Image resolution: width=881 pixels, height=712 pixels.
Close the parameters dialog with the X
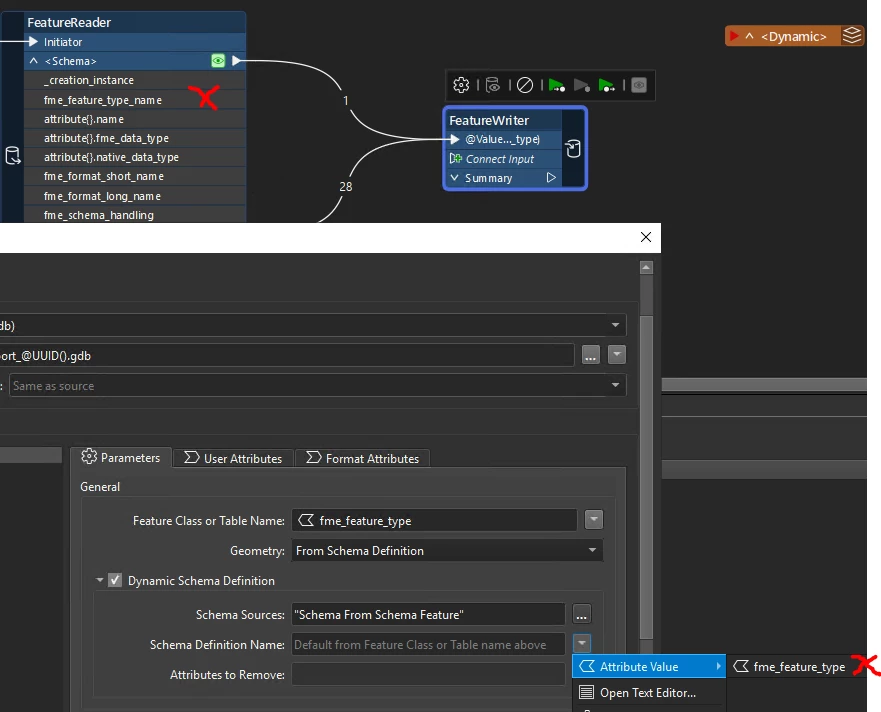tap(646, 237)
